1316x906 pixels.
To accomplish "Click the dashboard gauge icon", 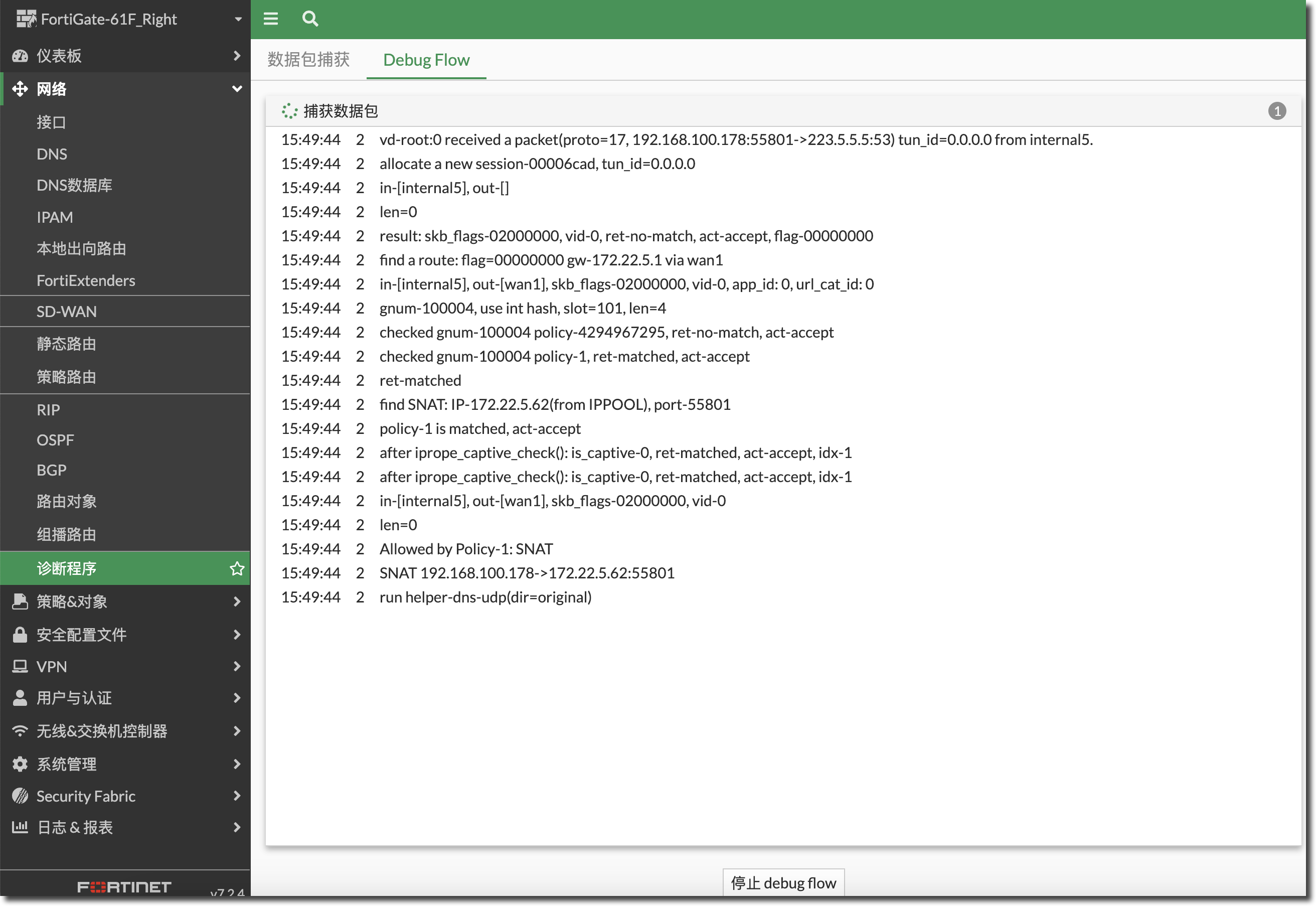I will 20,56.
